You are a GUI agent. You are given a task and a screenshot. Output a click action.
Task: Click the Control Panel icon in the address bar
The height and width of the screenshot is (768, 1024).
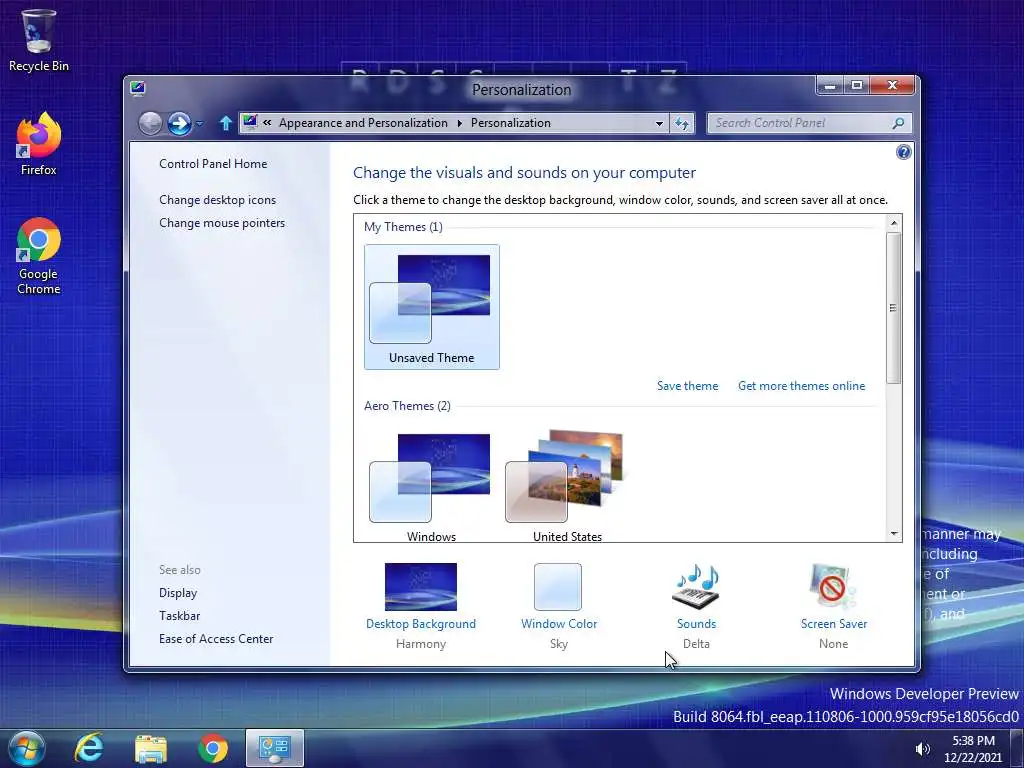click(249, 122)
